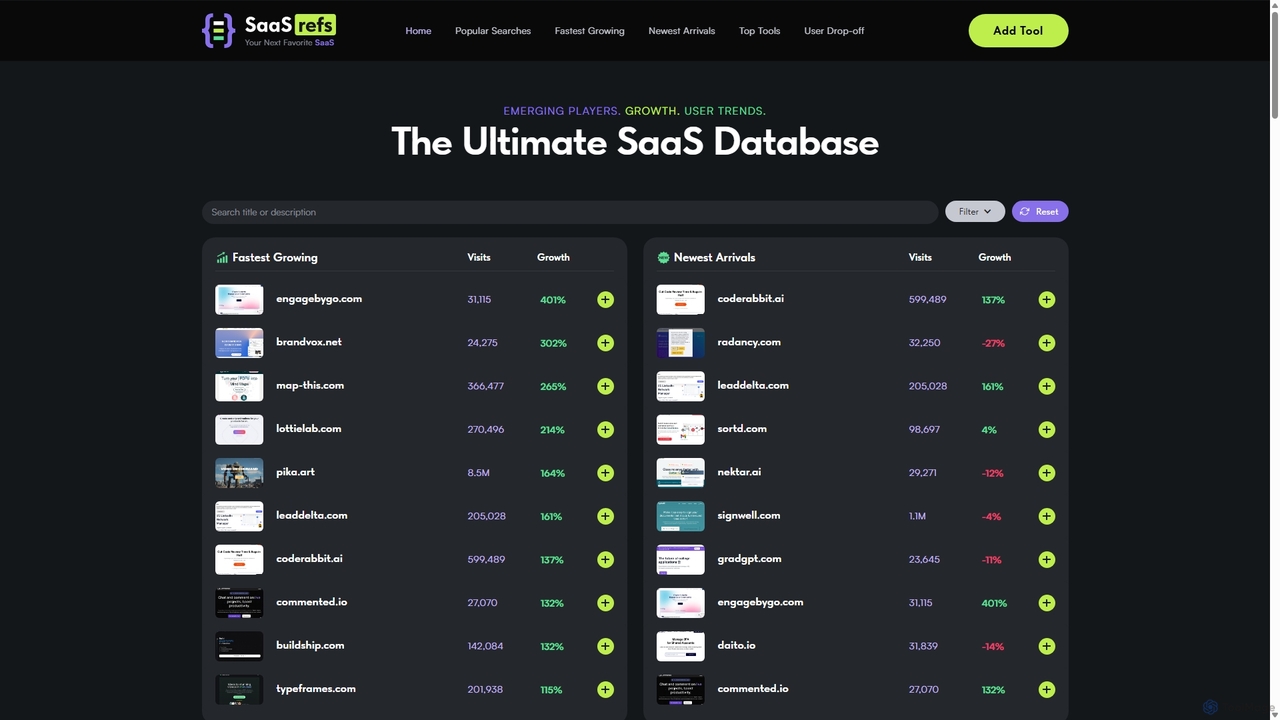The width and height of the screenshot is (1280, 720).
Task: Click plus icon for commented.io in Fastest Growing
Action: click(x=605, y=603)
